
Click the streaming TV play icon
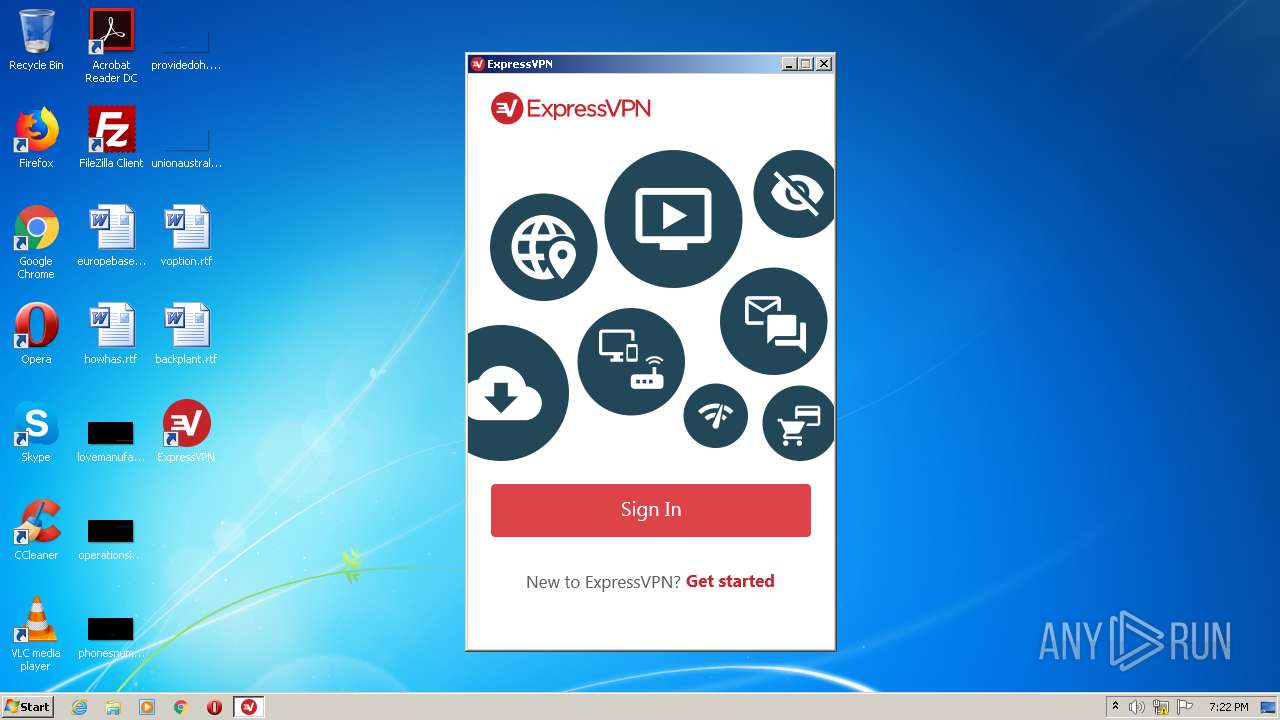pyautogui.click(x=673, y=219)
